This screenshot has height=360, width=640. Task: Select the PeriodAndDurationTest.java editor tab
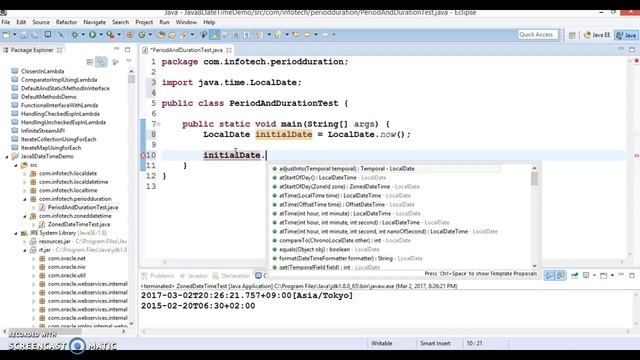click(186, 50)
